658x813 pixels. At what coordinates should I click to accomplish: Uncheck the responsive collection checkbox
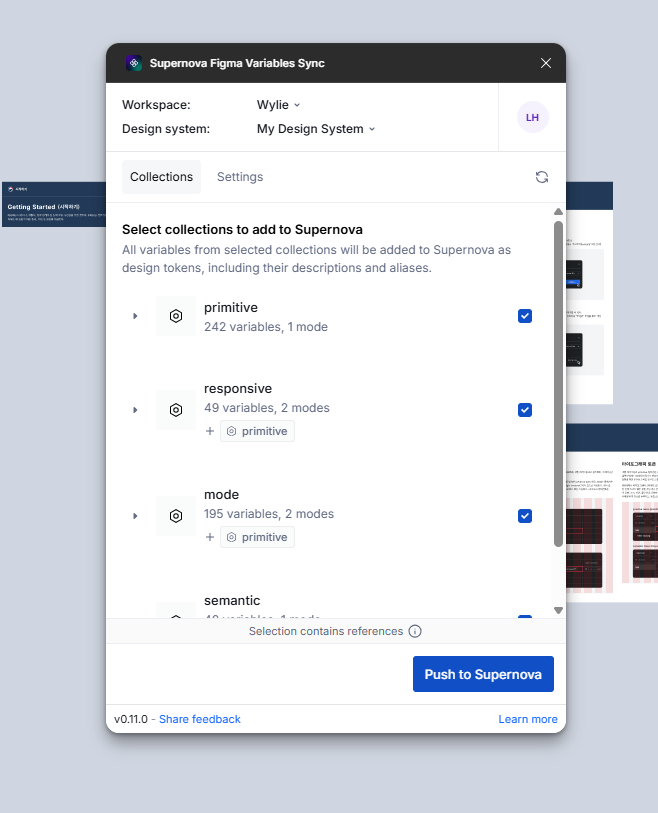[x=525, y=410]
